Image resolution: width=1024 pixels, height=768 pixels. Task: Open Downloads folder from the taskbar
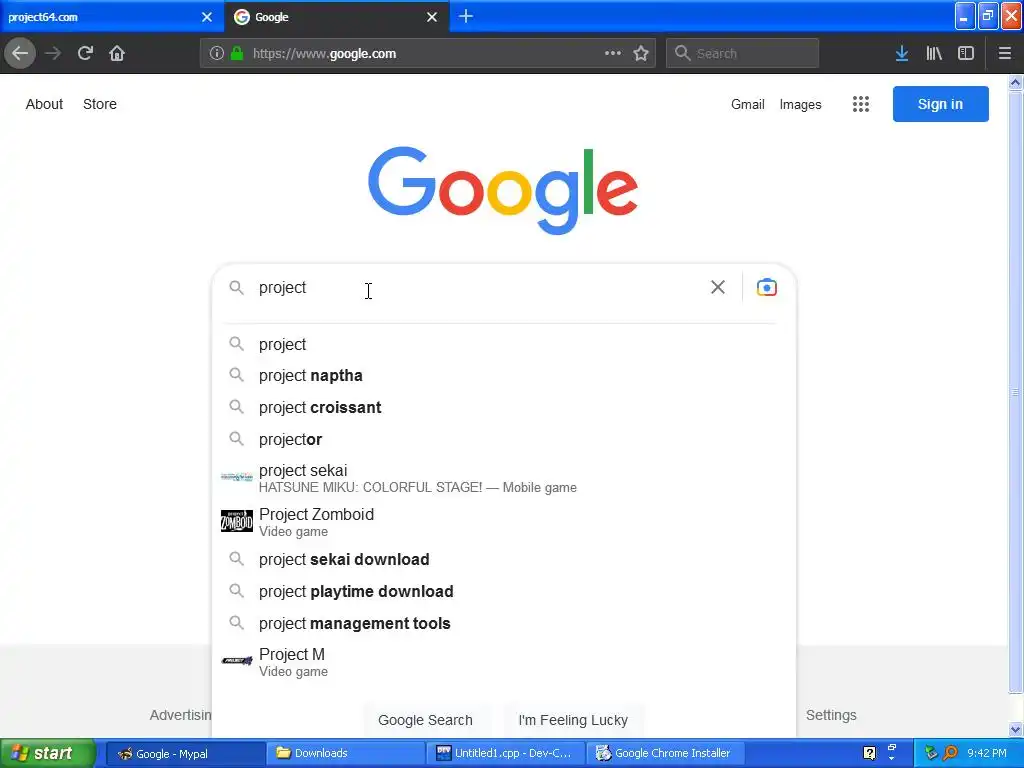point(345,753)
